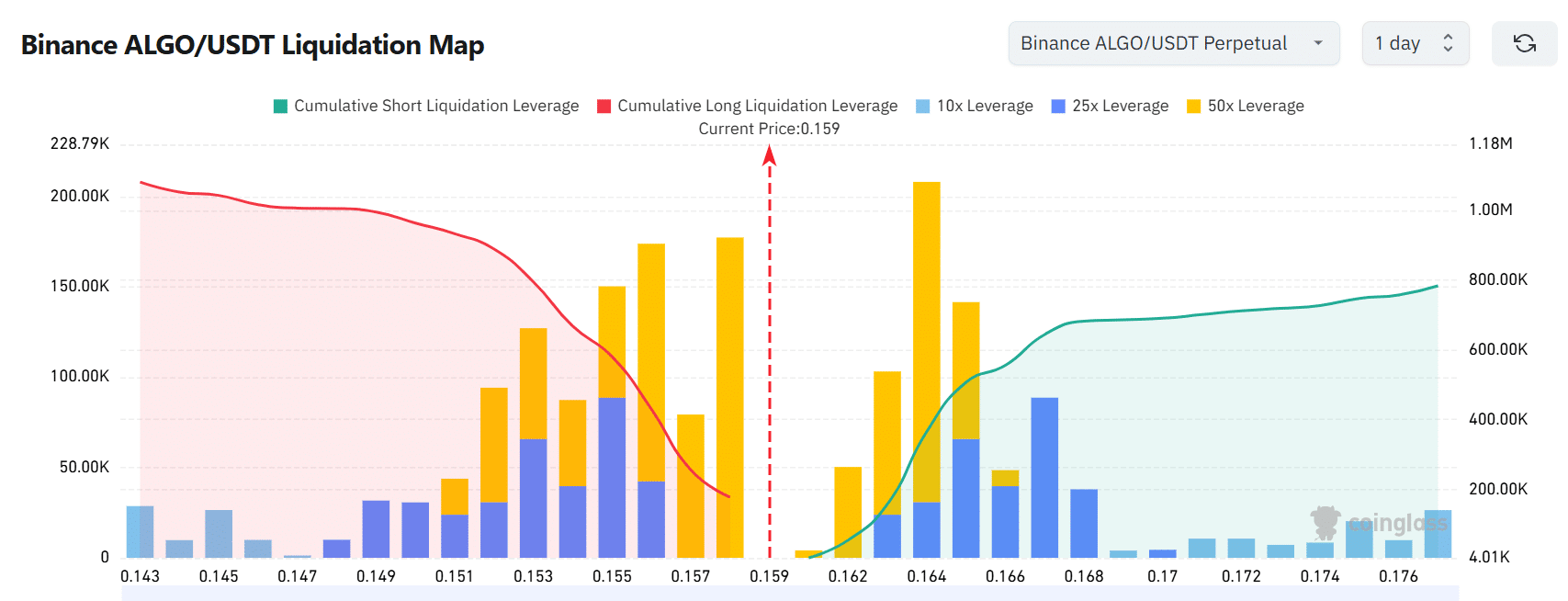Expand the 1 day timeframe selector

coord(1415,43)
